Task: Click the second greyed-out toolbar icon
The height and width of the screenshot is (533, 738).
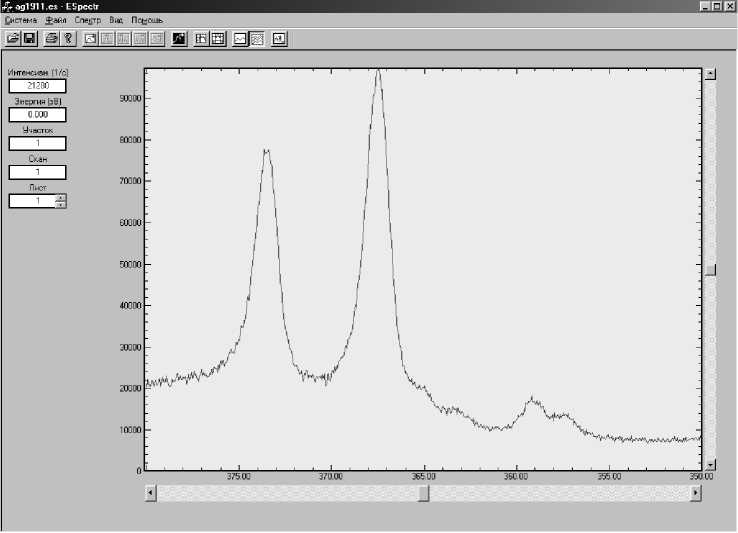Action: [x=124, y=39]
